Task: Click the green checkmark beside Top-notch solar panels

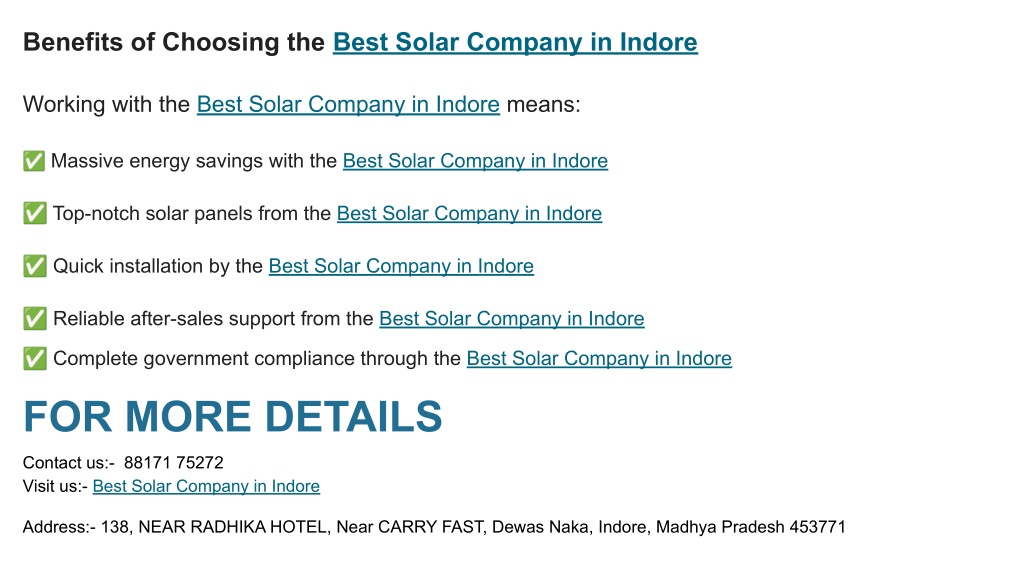Action: click(x=35, y=213)
